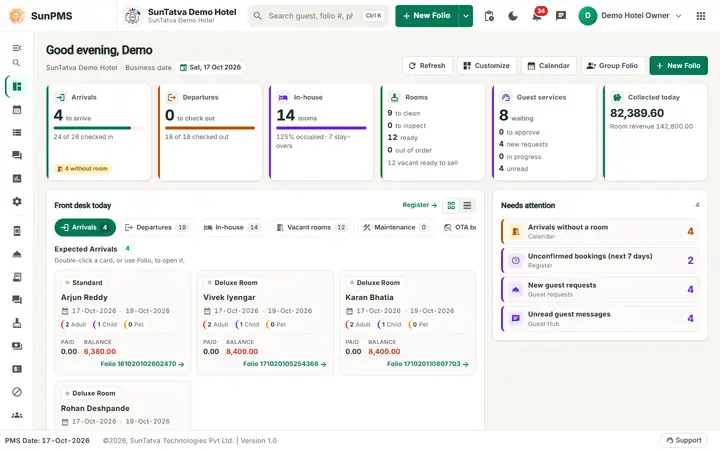720x450 pixels.
Task: Open the Arrivals summary card
Action: 99,132
